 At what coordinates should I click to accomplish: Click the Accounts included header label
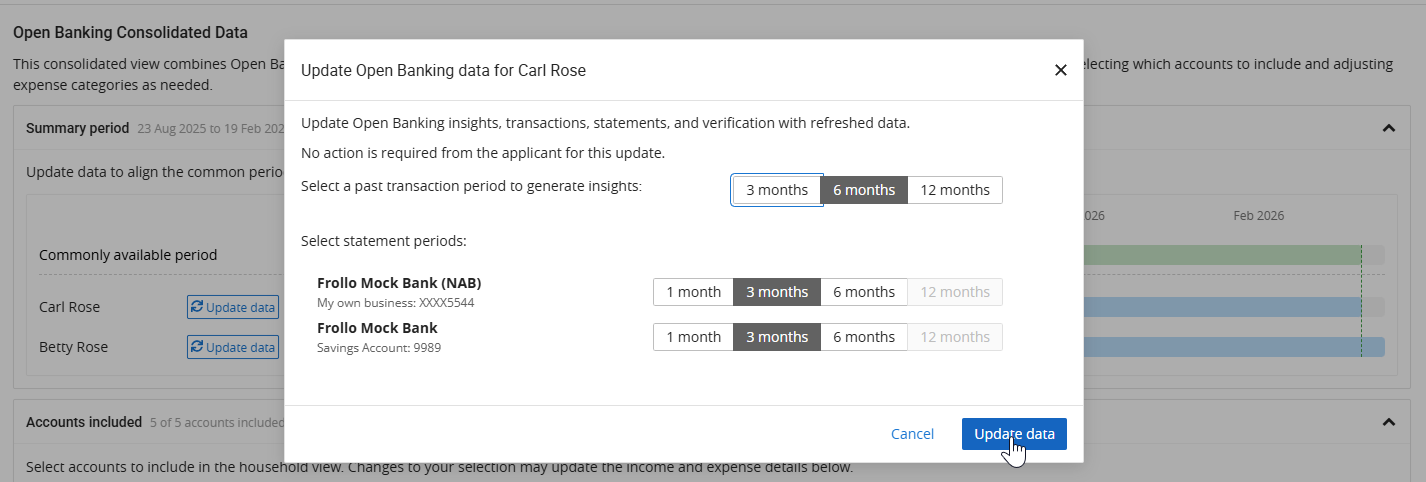coord(83,422)
